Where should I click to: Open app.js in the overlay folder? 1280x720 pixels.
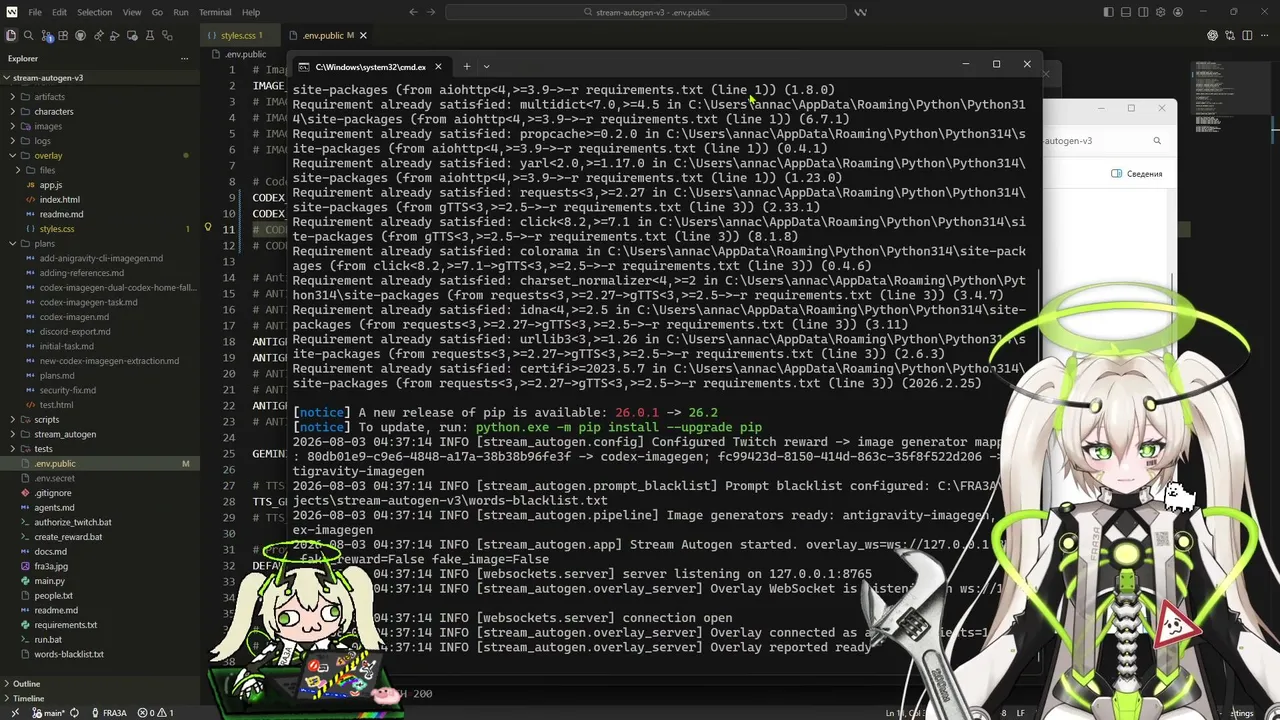click(100, 185)
